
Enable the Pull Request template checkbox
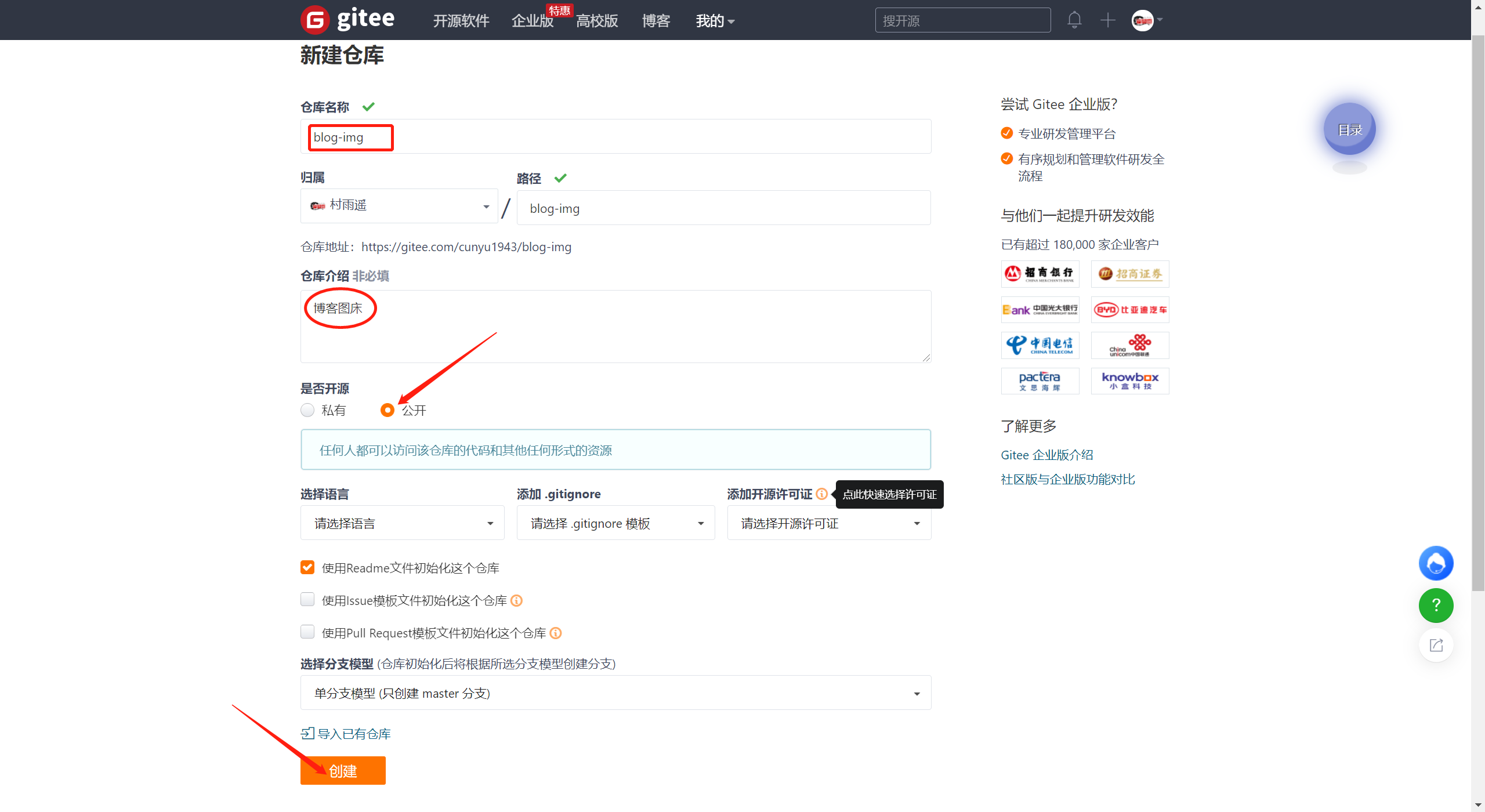coord(307,632)
